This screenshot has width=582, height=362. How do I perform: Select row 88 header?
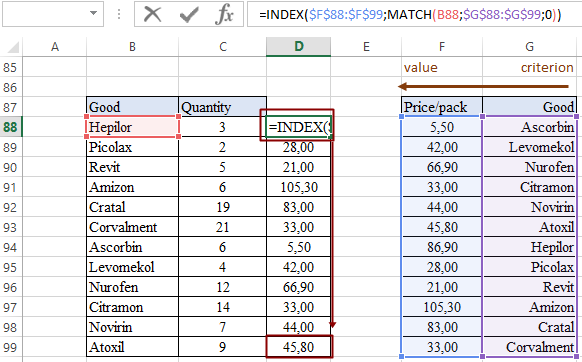coord(11,127)
